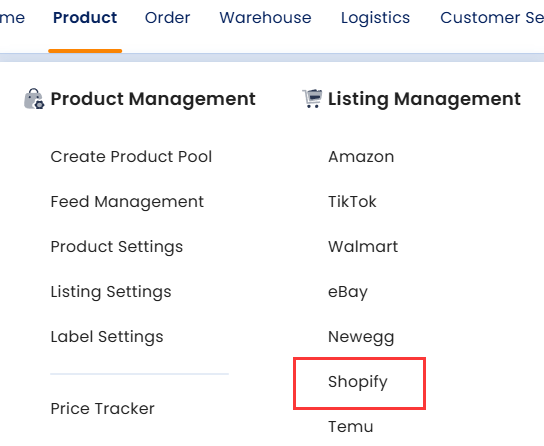Open TikTok listings
544x446 pixels.
pos(352,202)
